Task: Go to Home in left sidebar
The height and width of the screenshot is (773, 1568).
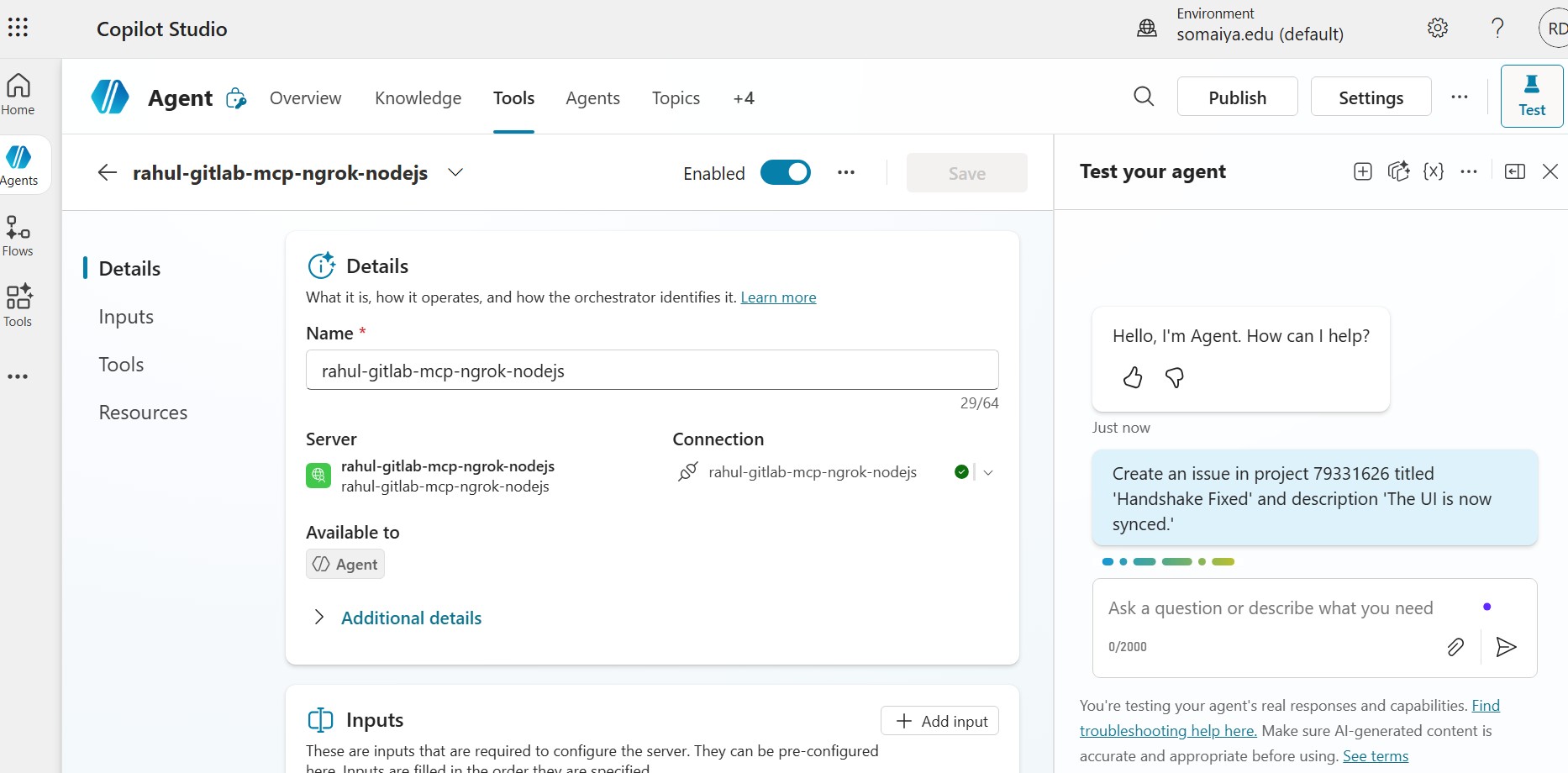Action: [x=18, y=94]
